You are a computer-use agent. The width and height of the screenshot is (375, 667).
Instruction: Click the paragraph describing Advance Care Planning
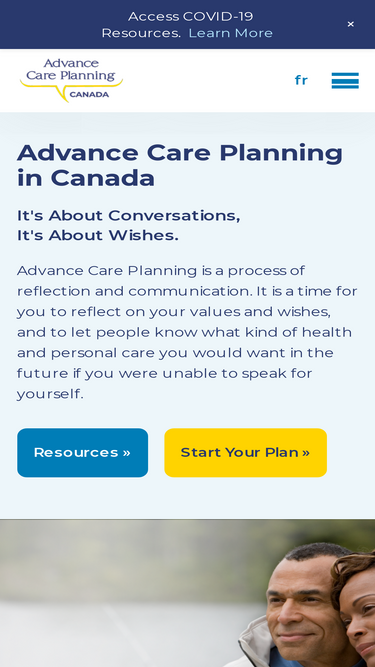coord(187,332)
